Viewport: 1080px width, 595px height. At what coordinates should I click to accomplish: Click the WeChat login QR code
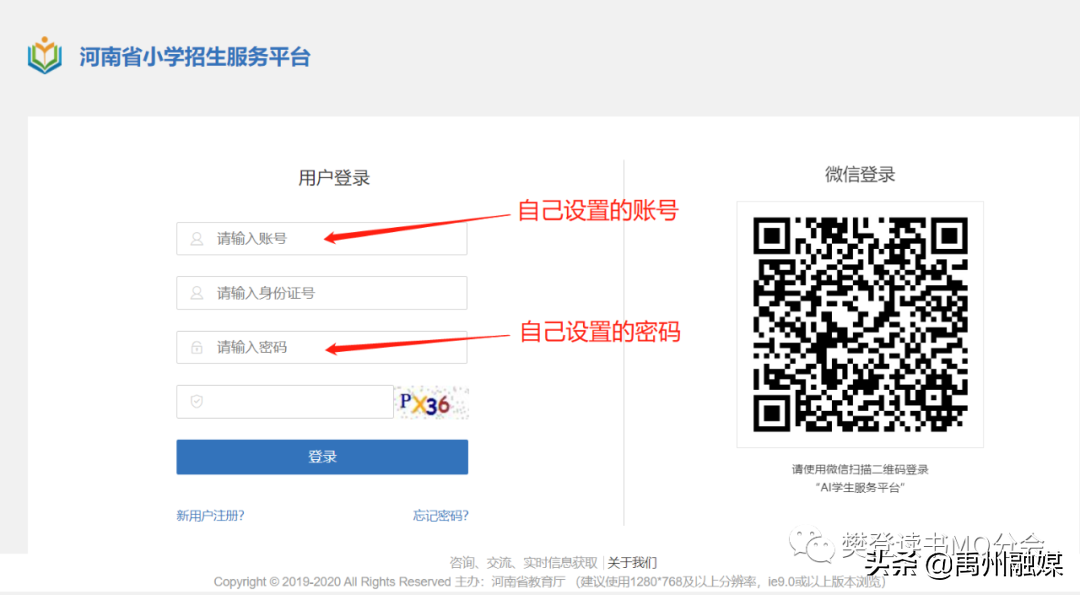pyautogui.click(x=860, y=324)
